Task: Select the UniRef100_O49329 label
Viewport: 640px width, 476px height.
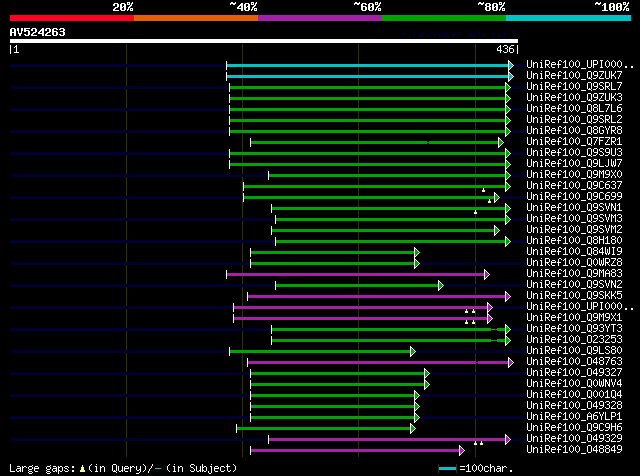Action: 574,439
